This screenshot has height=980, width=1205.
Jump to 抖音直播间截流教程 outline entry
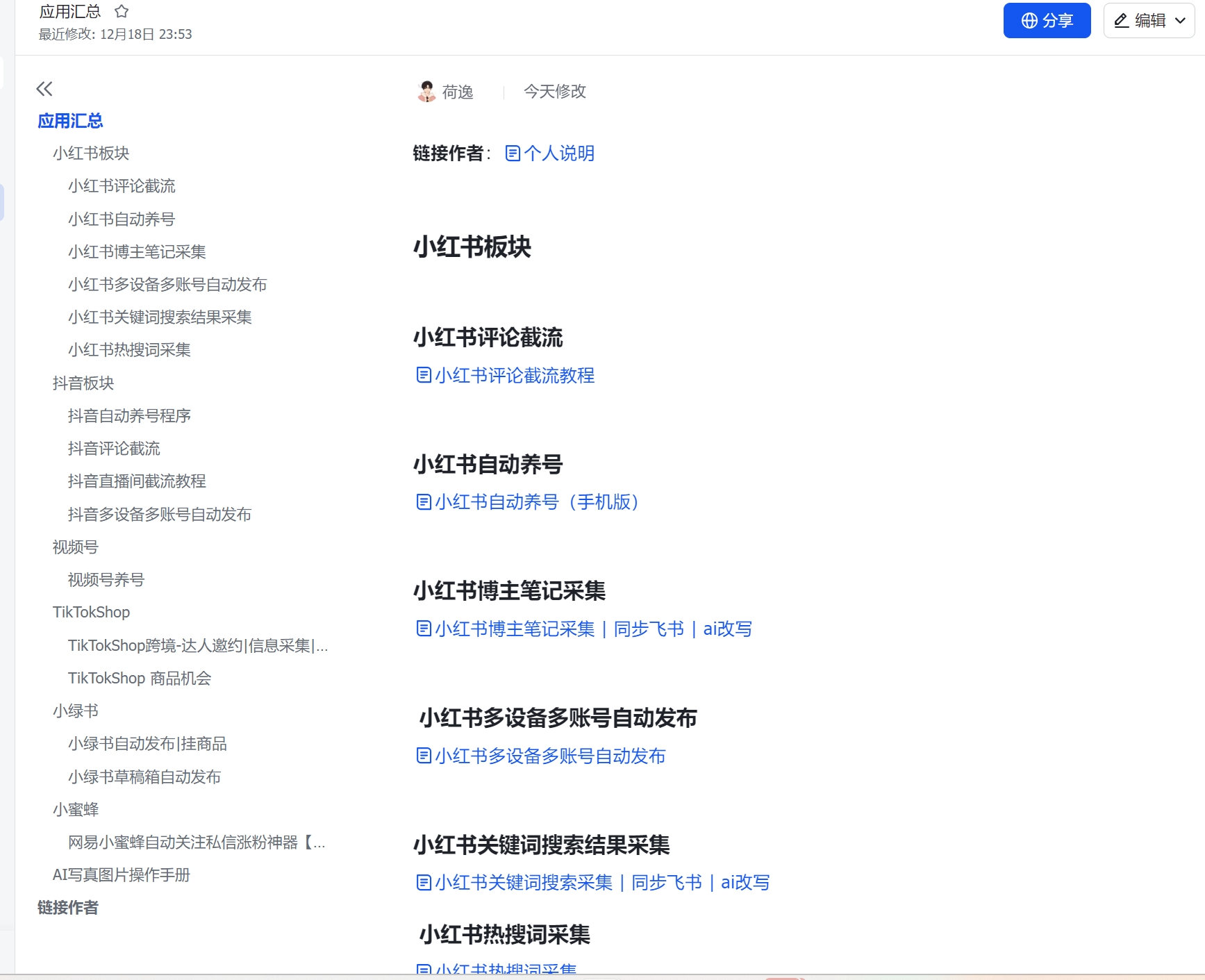coord(137,481)
